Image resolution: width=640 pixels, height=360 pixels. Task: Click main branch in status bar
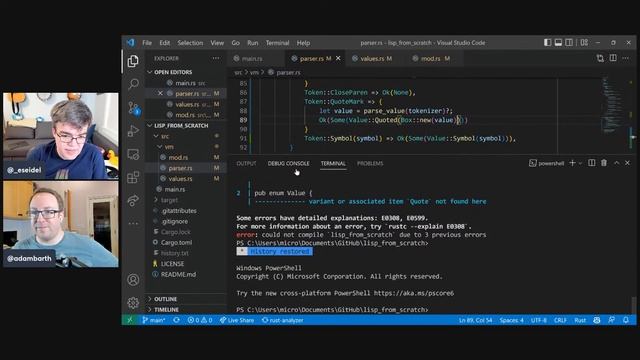[153, 320]
